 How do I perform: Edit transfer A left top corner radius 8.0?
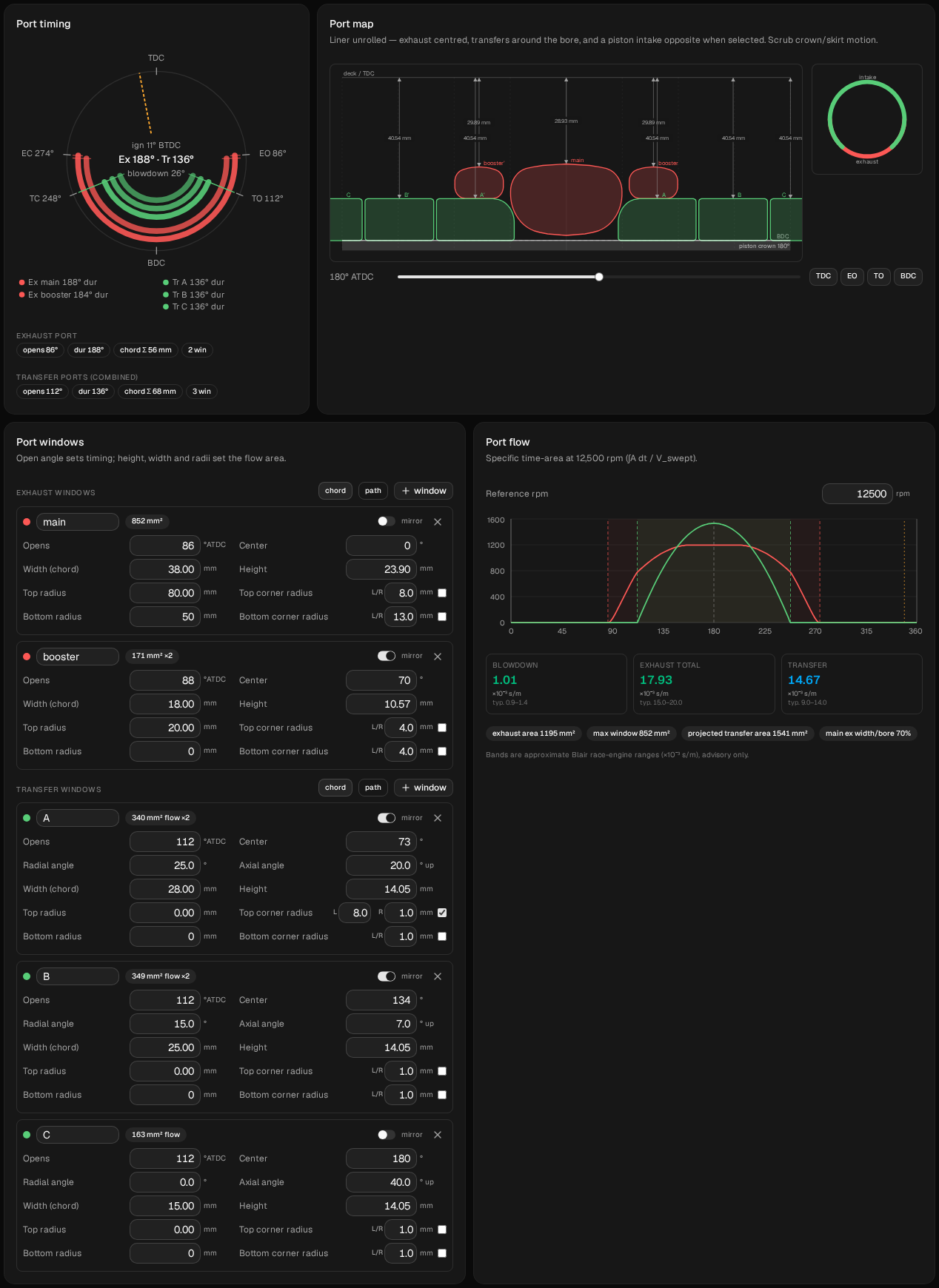[355, 913]
